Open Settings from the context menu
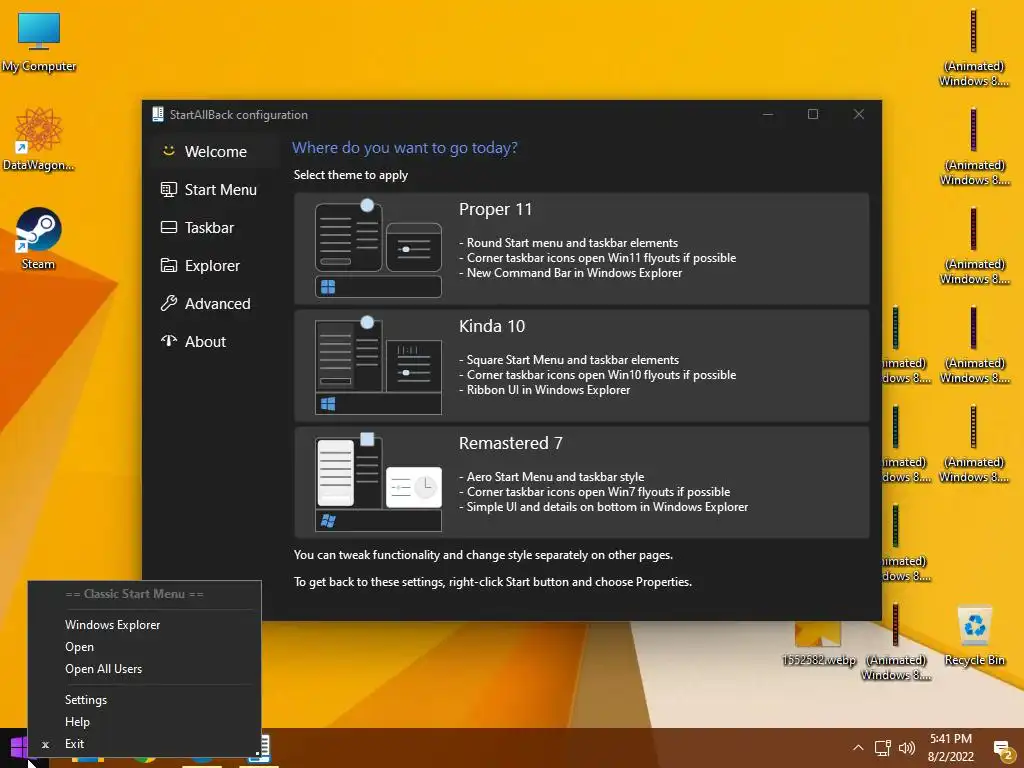The height and width of the screenshot is (768, 1024). [x=144, y=699]
